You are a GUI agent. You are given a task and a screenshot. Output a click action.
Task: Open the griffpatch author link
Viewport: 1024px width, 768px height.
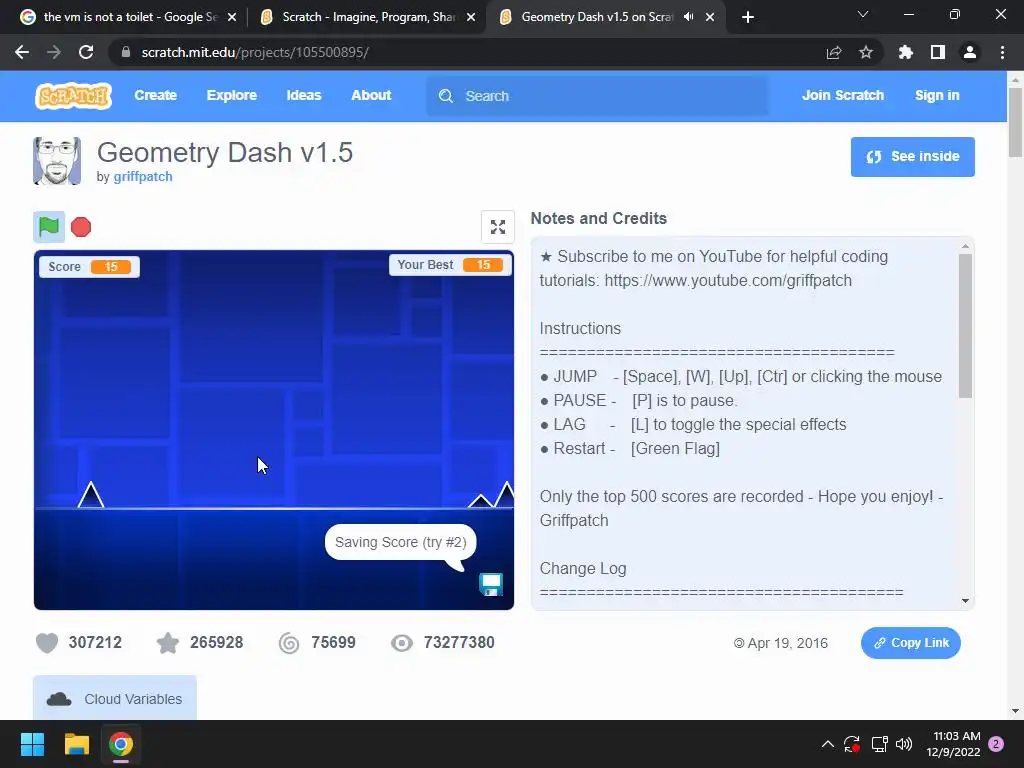[x=143, y=176]
